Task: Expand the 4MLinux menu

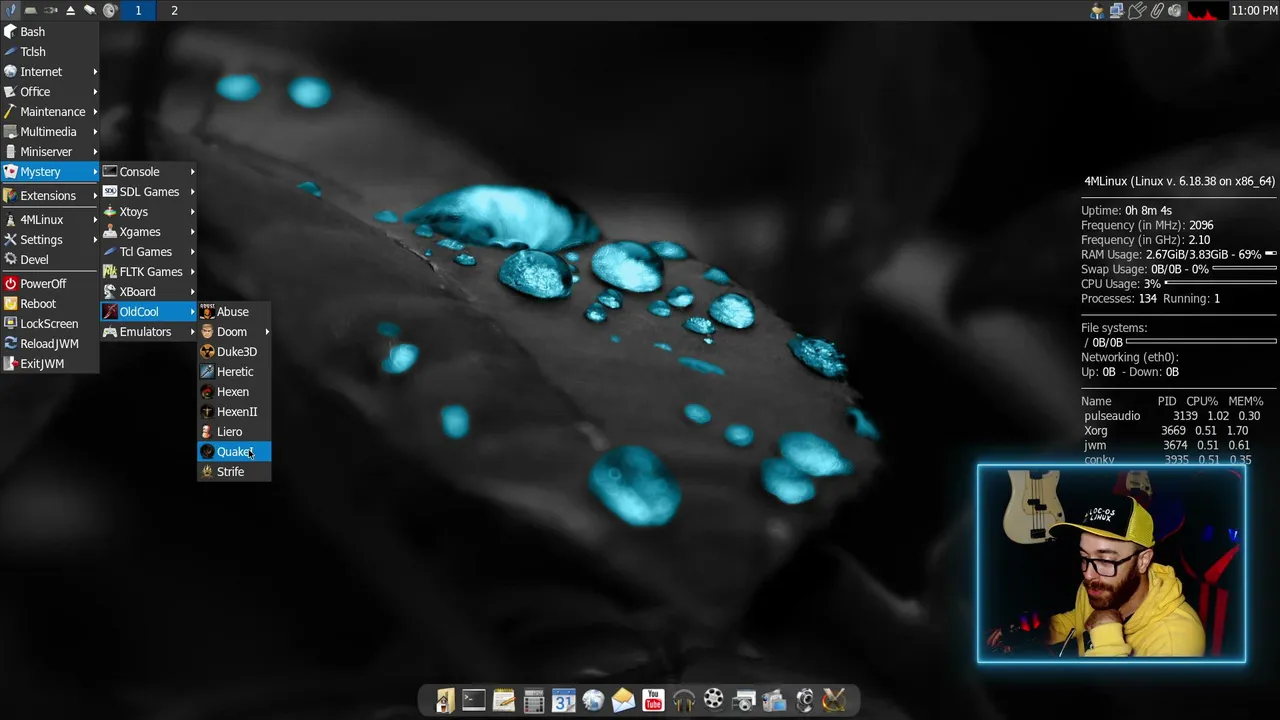Action: 50,220
